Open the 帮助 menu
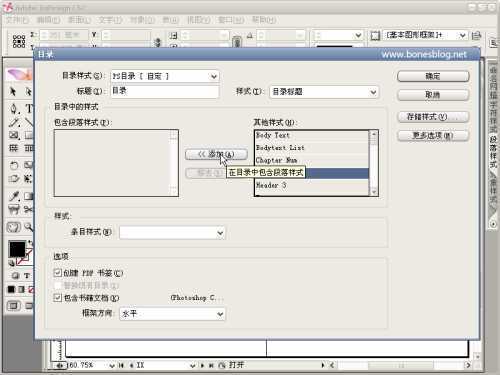This screenshot has height=375, width=500. pos(263,20)
